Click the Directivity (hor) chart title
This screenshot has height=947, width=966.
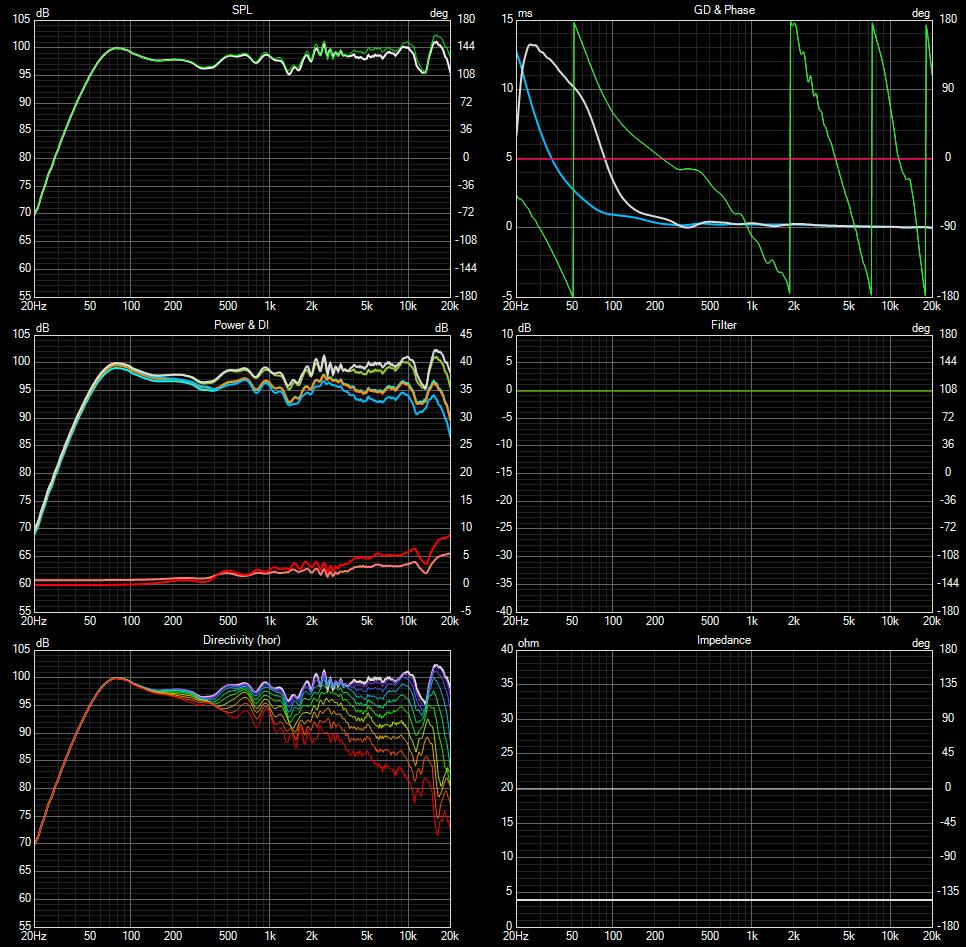point(242,640)
